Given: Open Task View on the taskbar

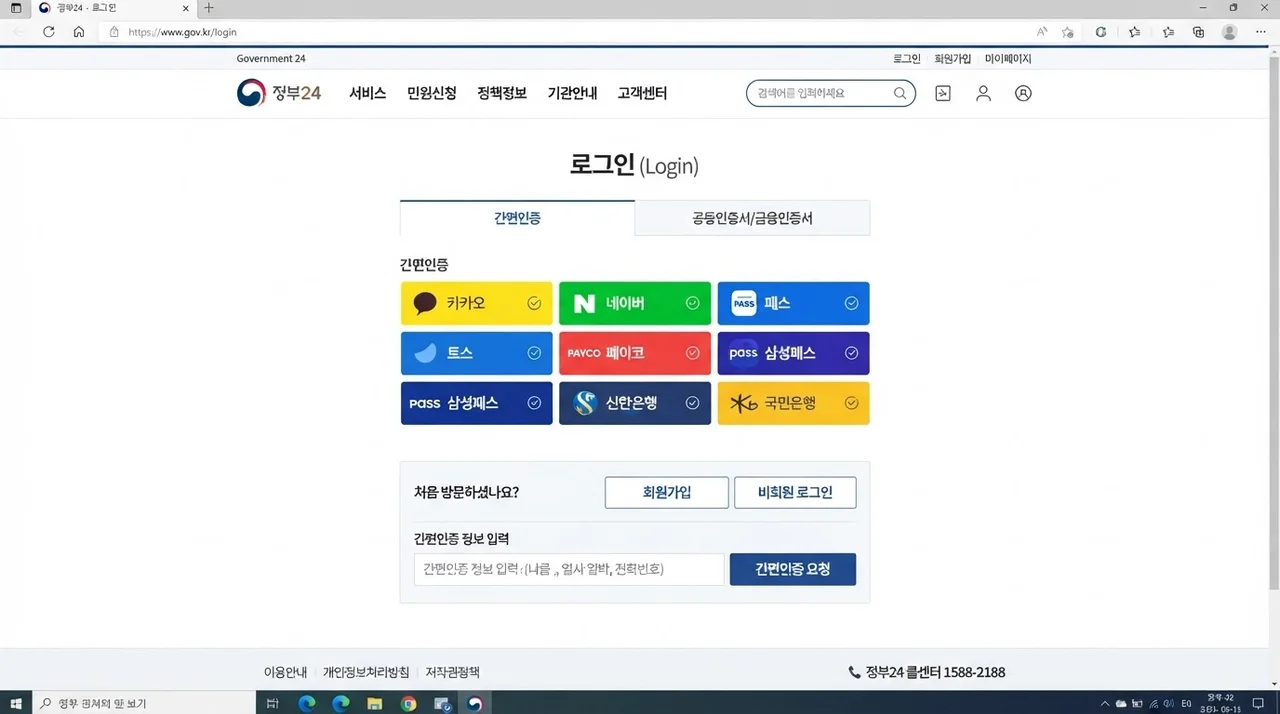Looking at the screenshot, I should (272, 703).
